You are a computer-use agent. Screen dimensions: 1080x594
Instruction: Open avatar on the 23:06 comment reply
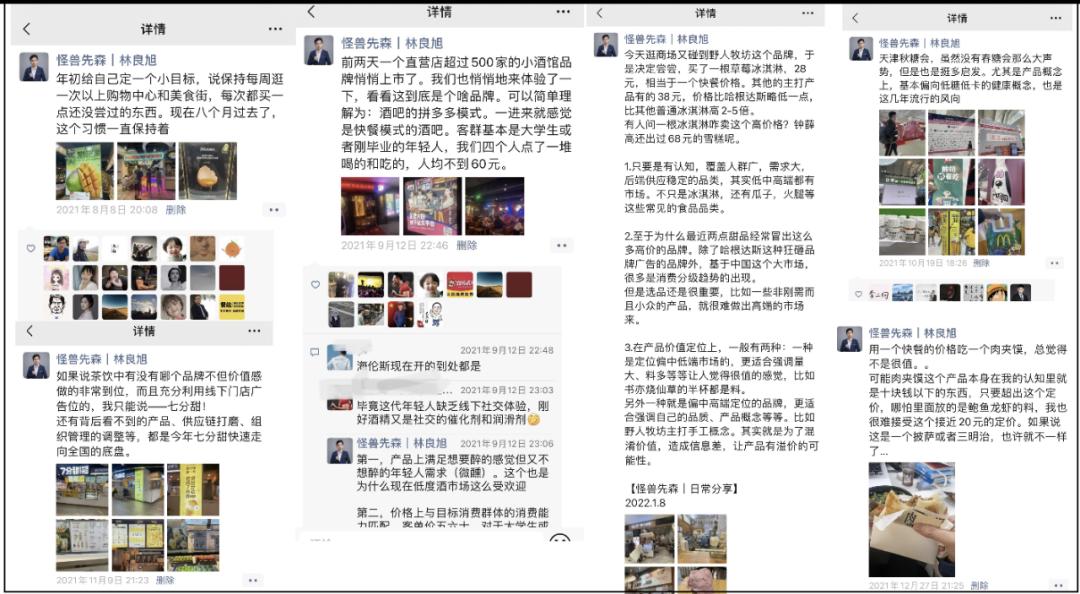pyautogui.click(x=340, y=450)
